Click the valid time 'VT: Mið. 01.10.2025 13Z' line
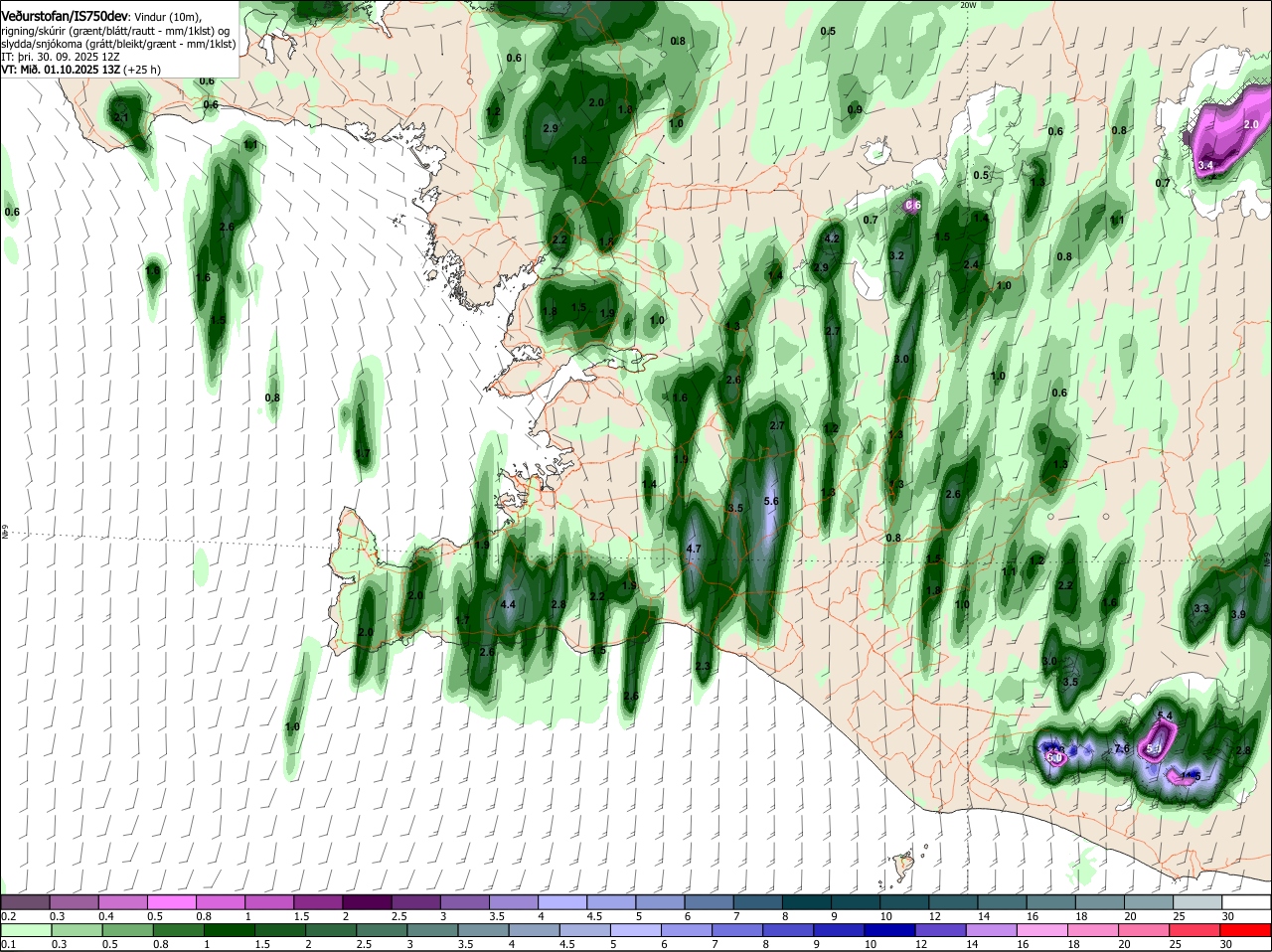This screenshot has width=1272, height=952. coord(61,71)
